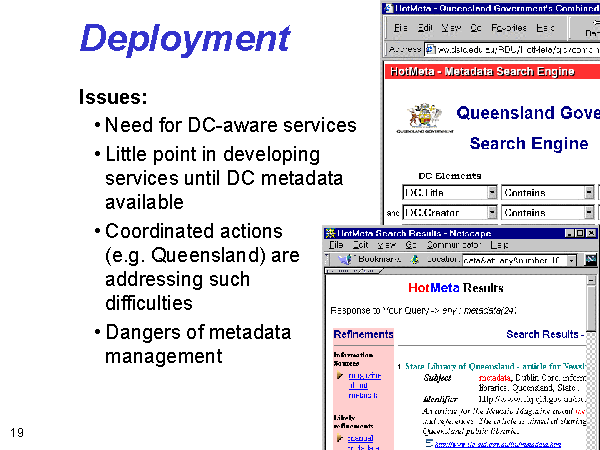Click Netscape app icon in results title bar
600x450 pixels.
pos(330,233)
